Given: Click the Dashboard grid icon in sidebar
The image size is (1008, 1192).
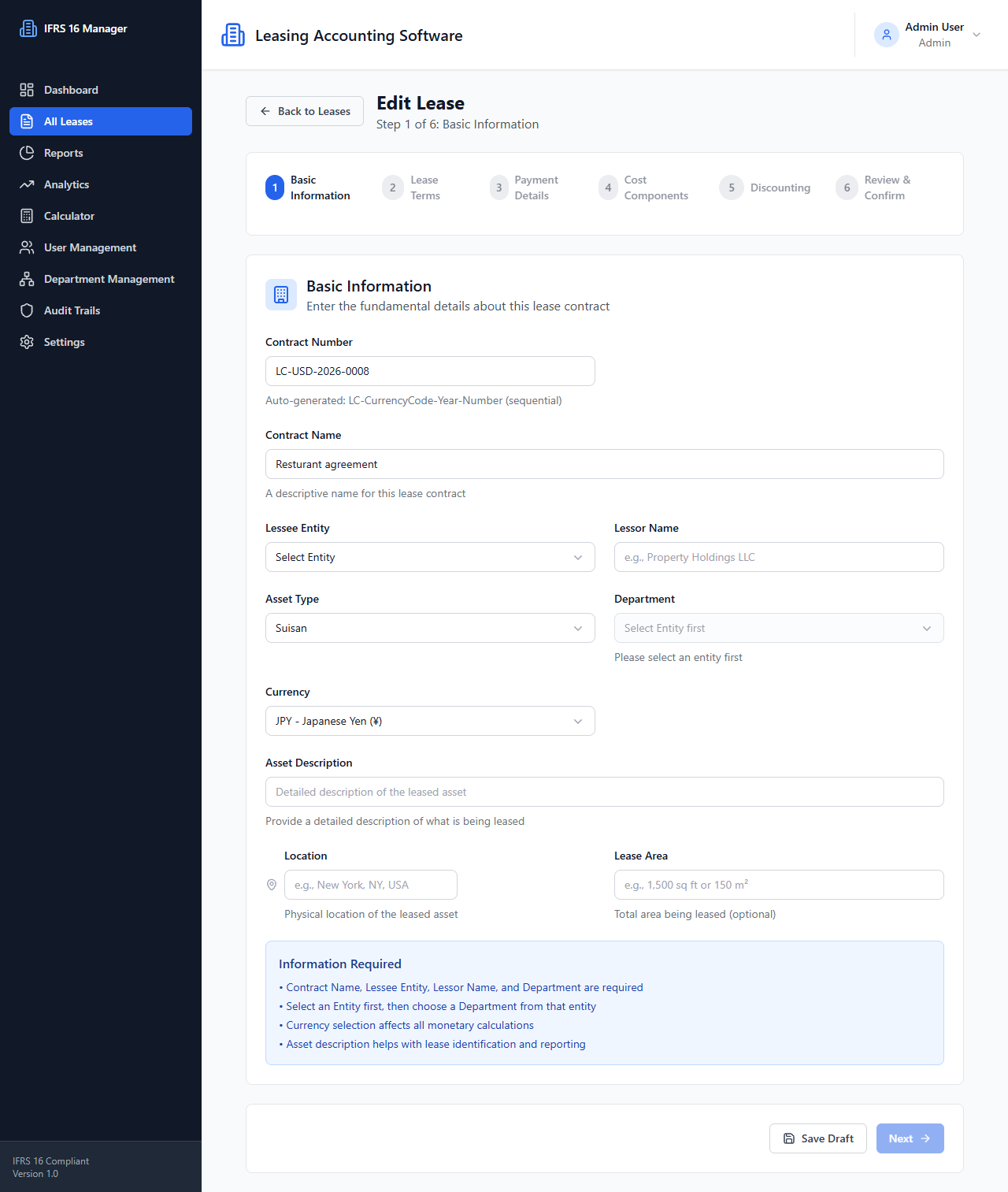Looking at the screenshot, I should tap(27, 90).
